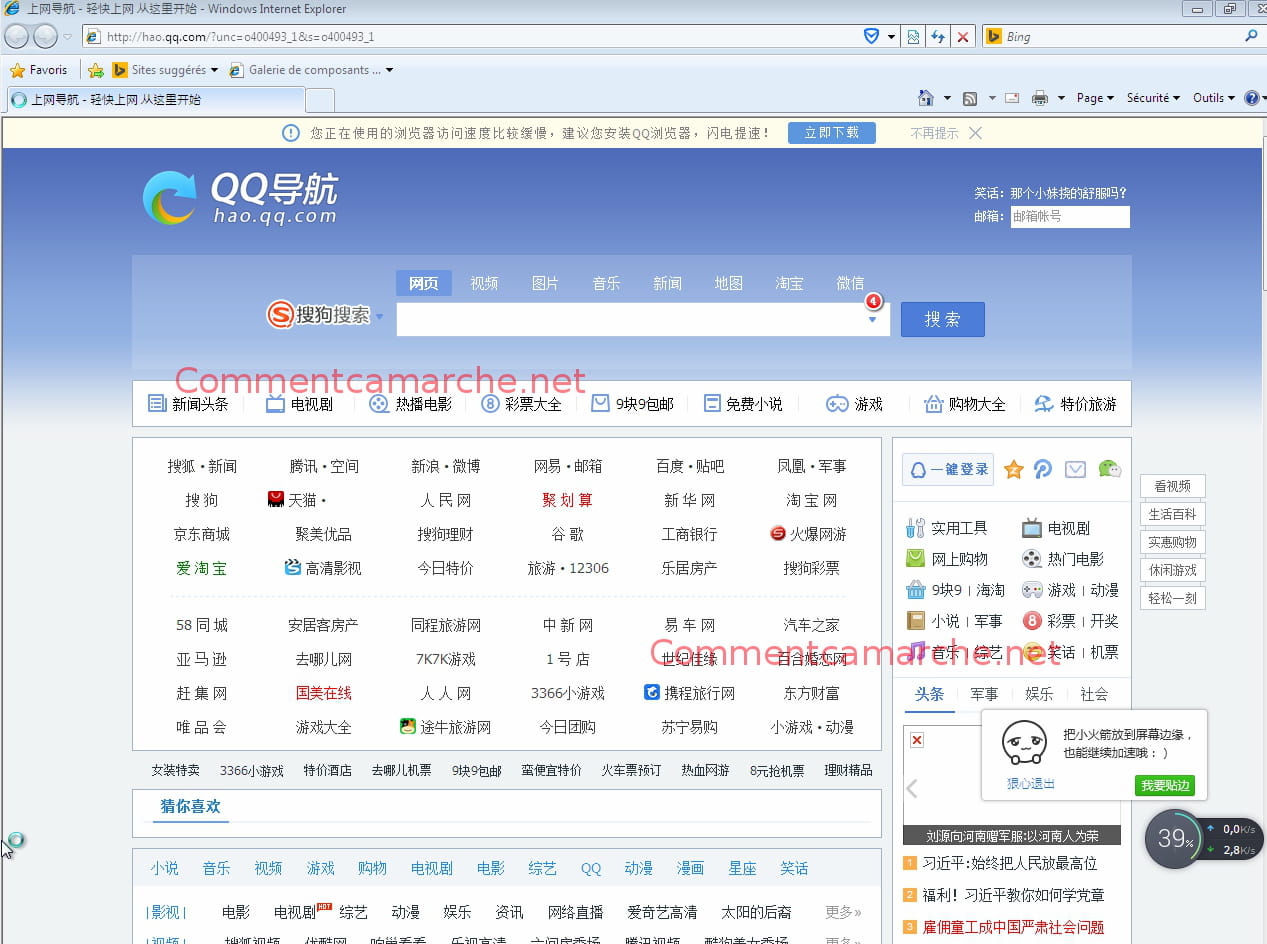Open the Home icon dropdown arrow
The width and height of the screenshot is (1267, 944).
[947, 98]
